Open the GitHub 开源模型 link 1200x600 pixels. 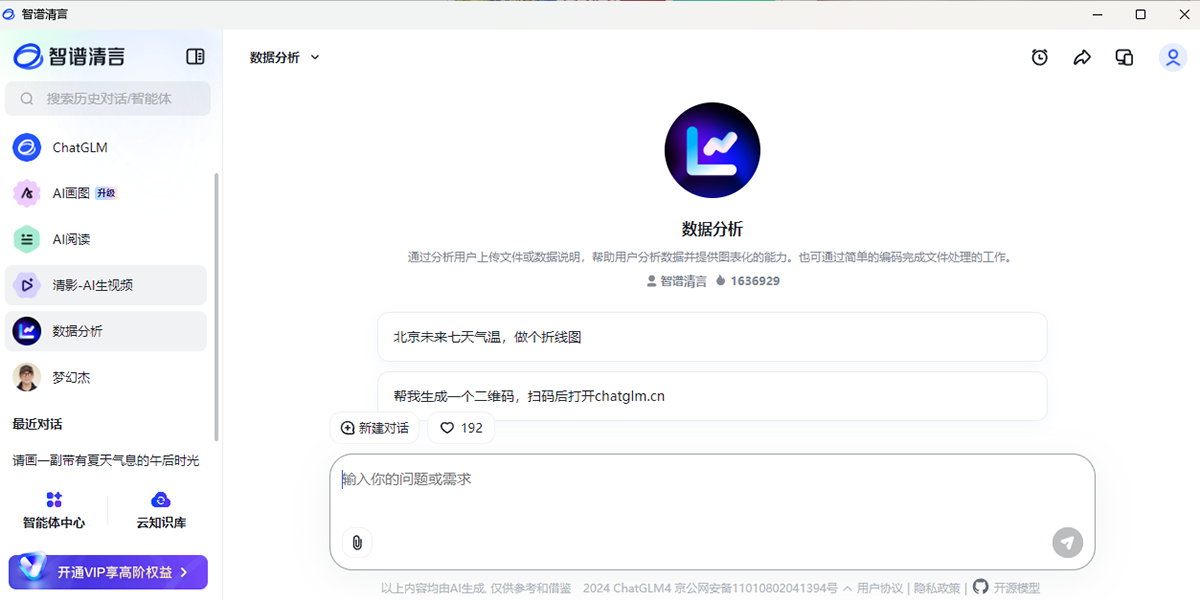[x=1006, y=588]
